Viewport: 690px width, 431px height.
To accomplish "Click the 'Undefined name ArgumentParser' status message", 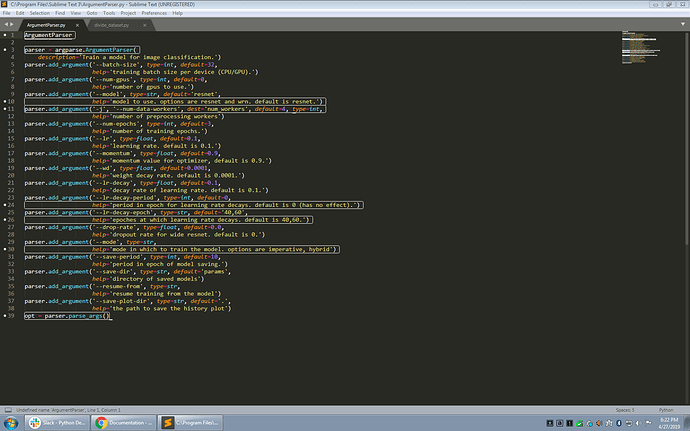I will coord(68,410).
